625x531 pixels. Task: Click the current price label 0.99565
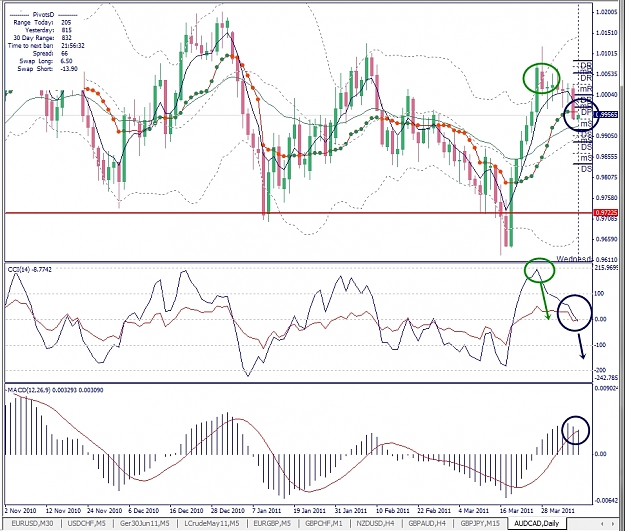click(x=605, y=115)
